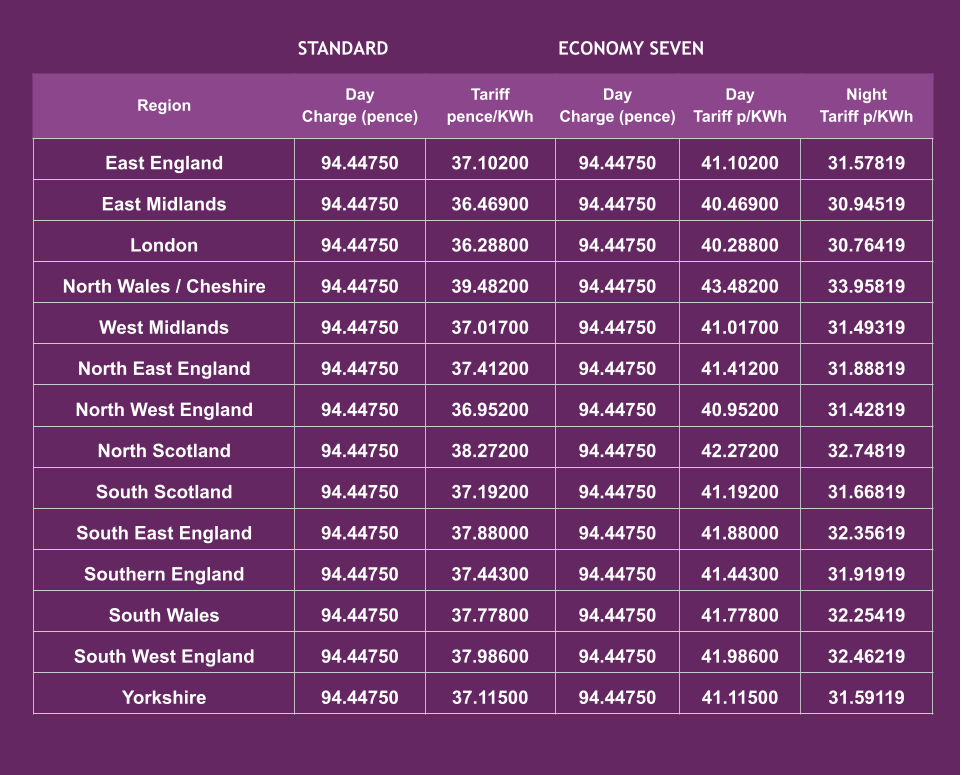
Task: Click East Midlands standard tariff 36.46900
Action: click(490, 204)
